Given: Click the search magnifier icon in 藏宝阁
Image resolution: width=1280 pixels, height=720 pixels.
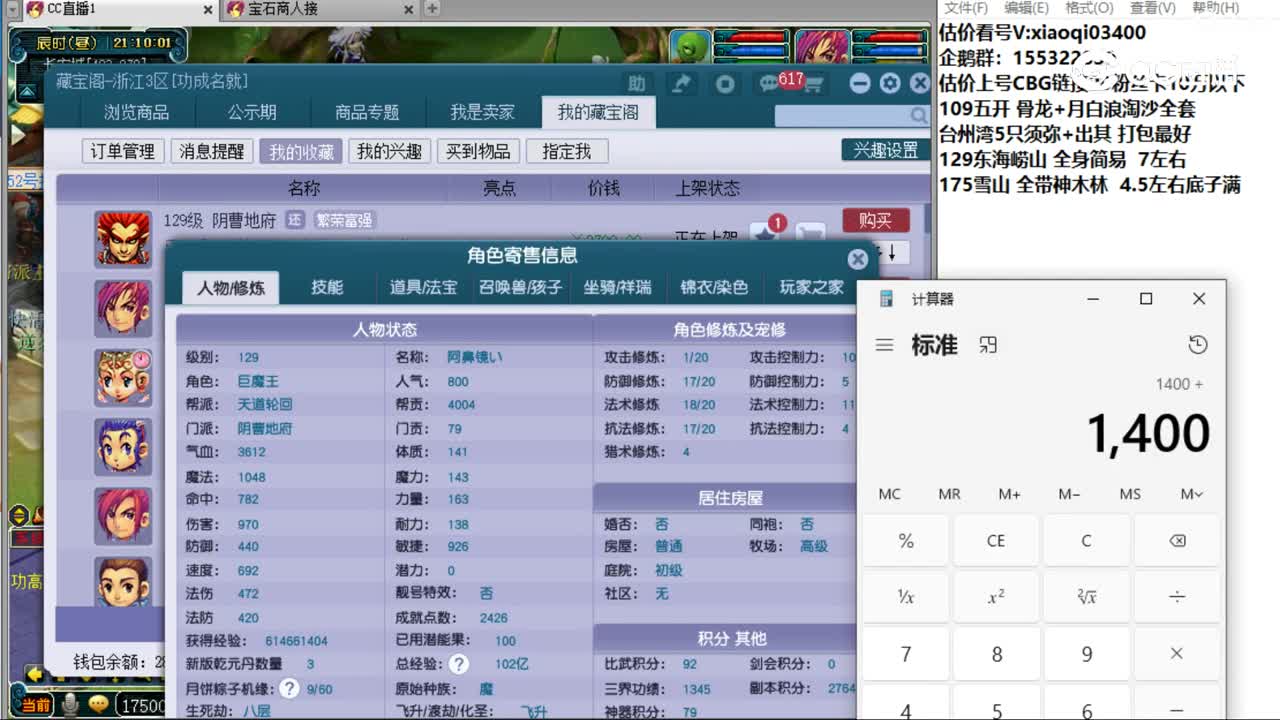Looking at the screenshot, I should [x=918, y=116].
